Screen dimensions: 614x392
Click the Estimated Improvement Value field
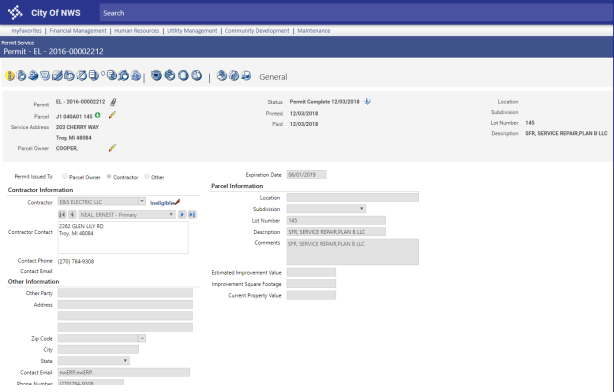(x=311, y=272)
